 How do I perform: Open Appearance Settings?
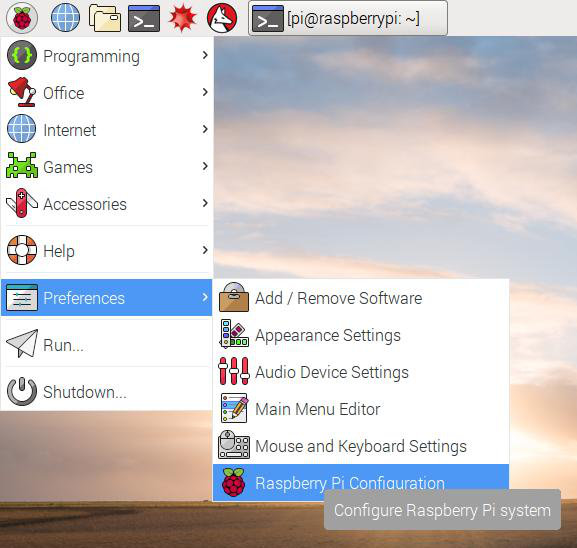(361, 335)
